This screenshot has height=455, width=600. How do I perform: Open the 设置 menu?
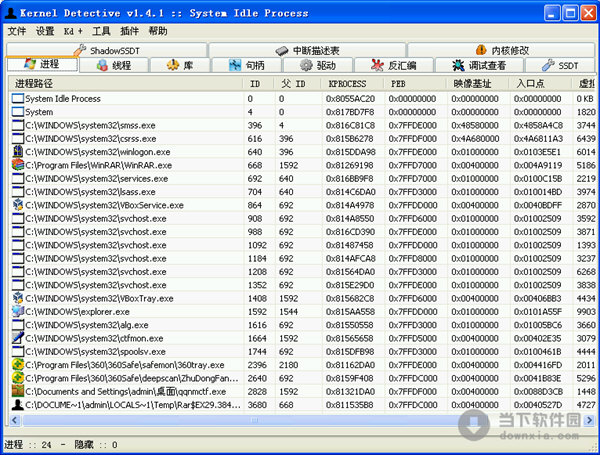(x=45, y=31)
